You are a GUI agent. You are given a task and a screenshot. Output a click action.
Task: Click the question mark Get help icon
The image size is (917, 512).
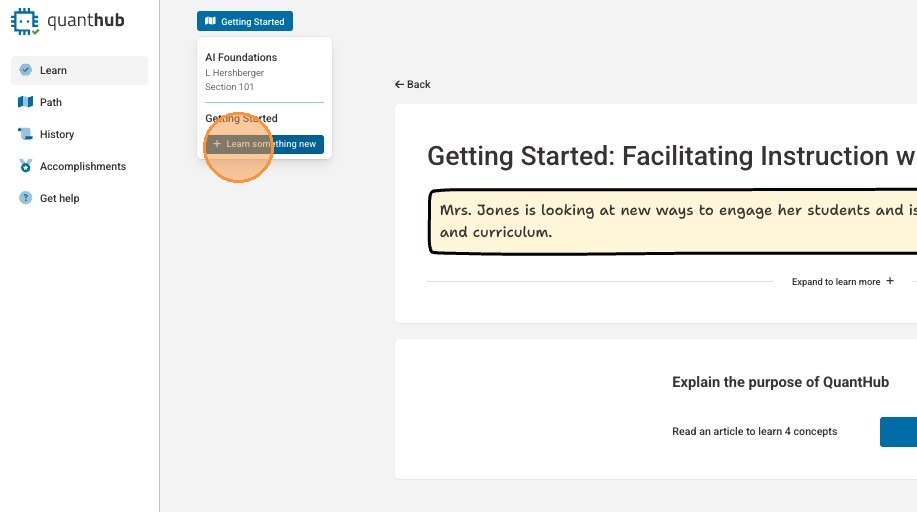click(26, 198)
